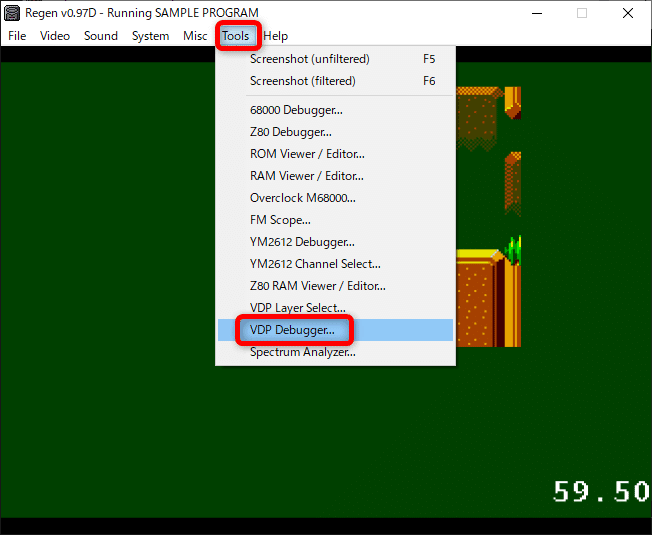Open Z80 RAM Viewer / Editor

pyautogui.click(x=335, y=286)
